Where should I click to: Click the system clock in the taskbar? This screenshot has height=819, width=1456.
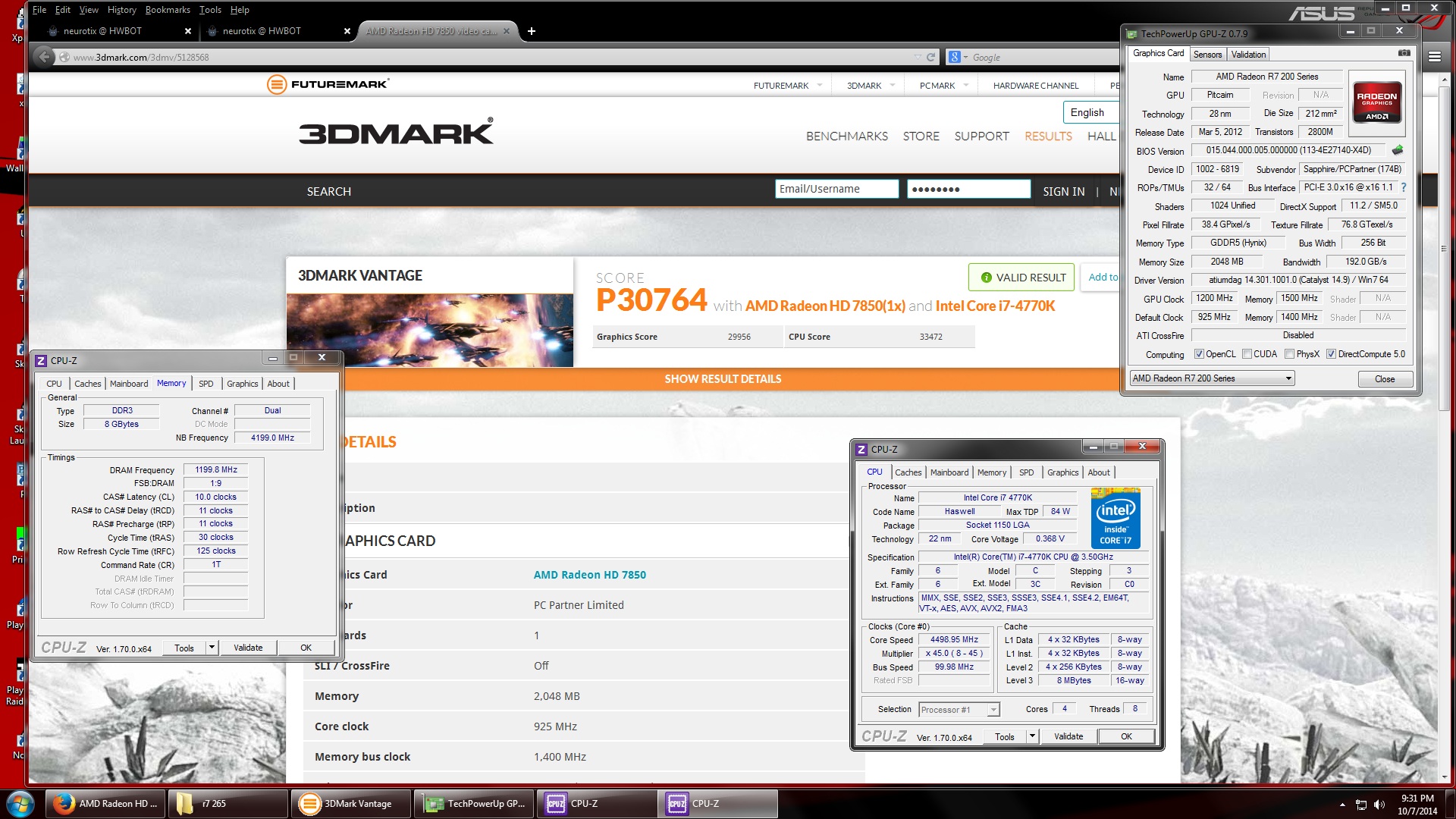click(1417, 805)
